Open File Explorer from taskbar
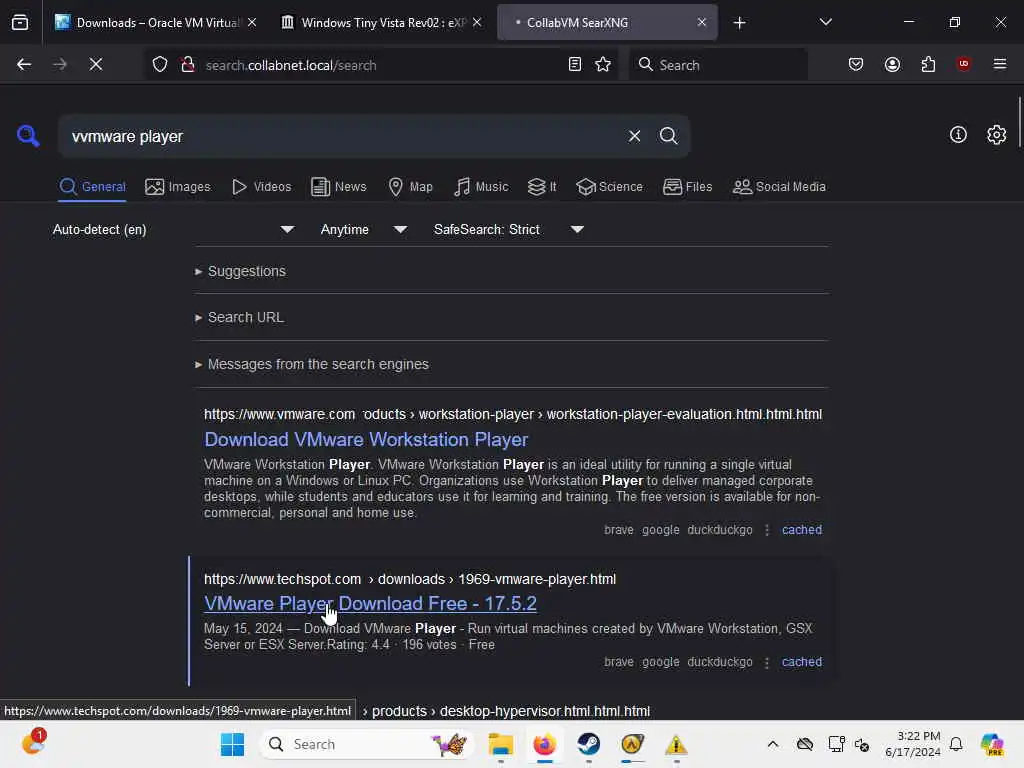The width and height of the screenshot is (1024, 768). click(x=501, y=744)
